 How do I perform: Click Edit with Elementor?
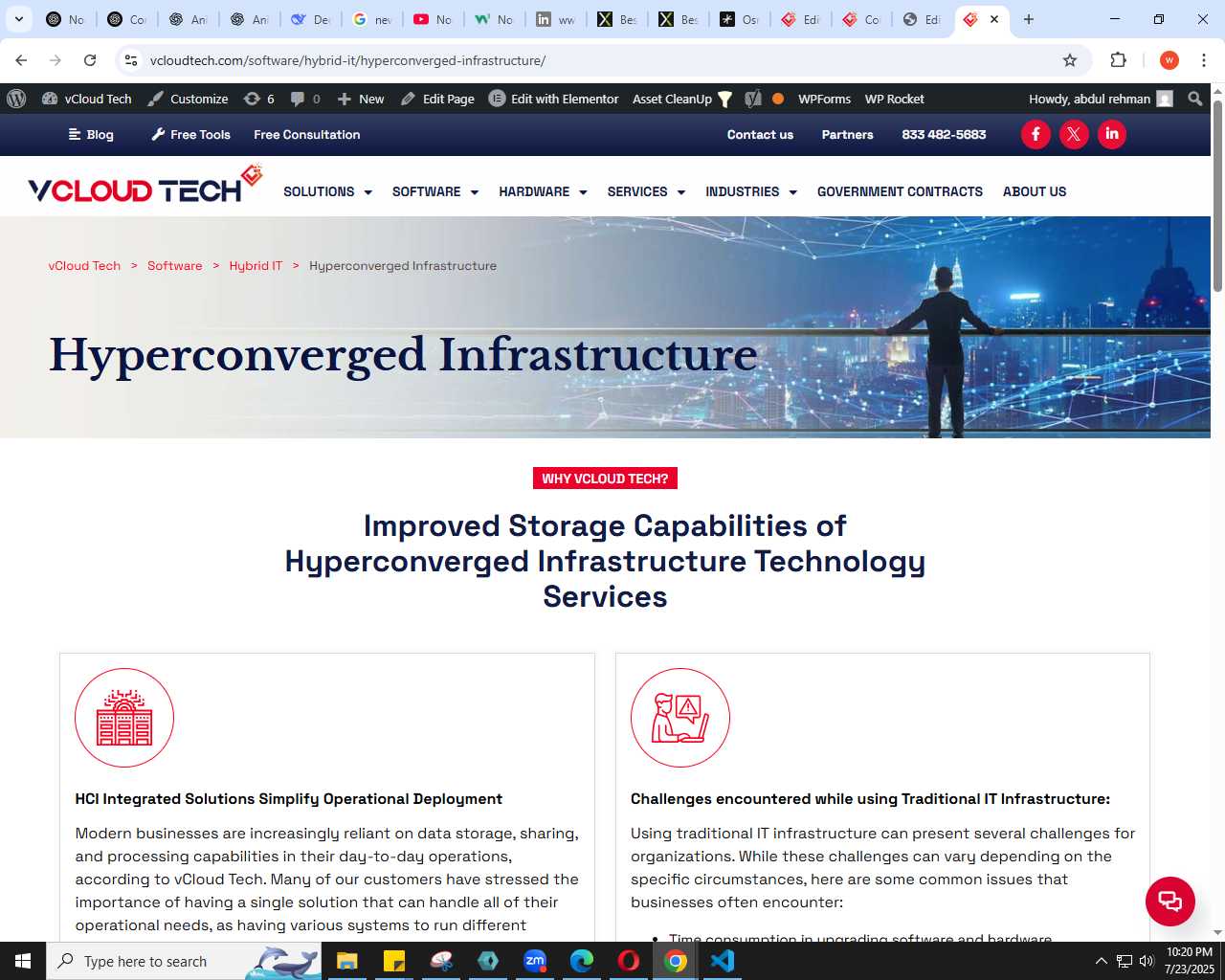tap(554, 99)
